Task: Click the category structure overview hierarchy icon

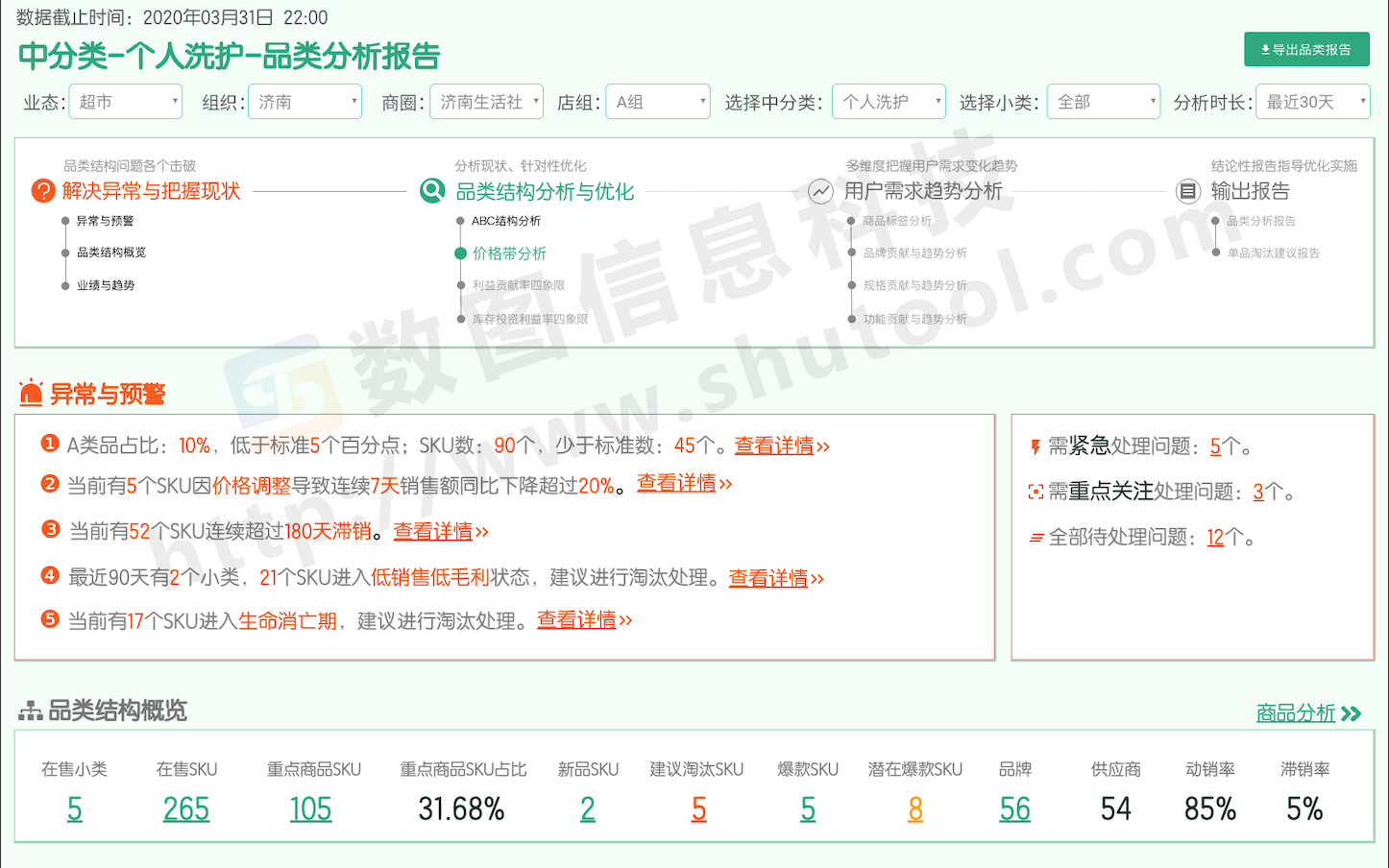Action: 30,711
